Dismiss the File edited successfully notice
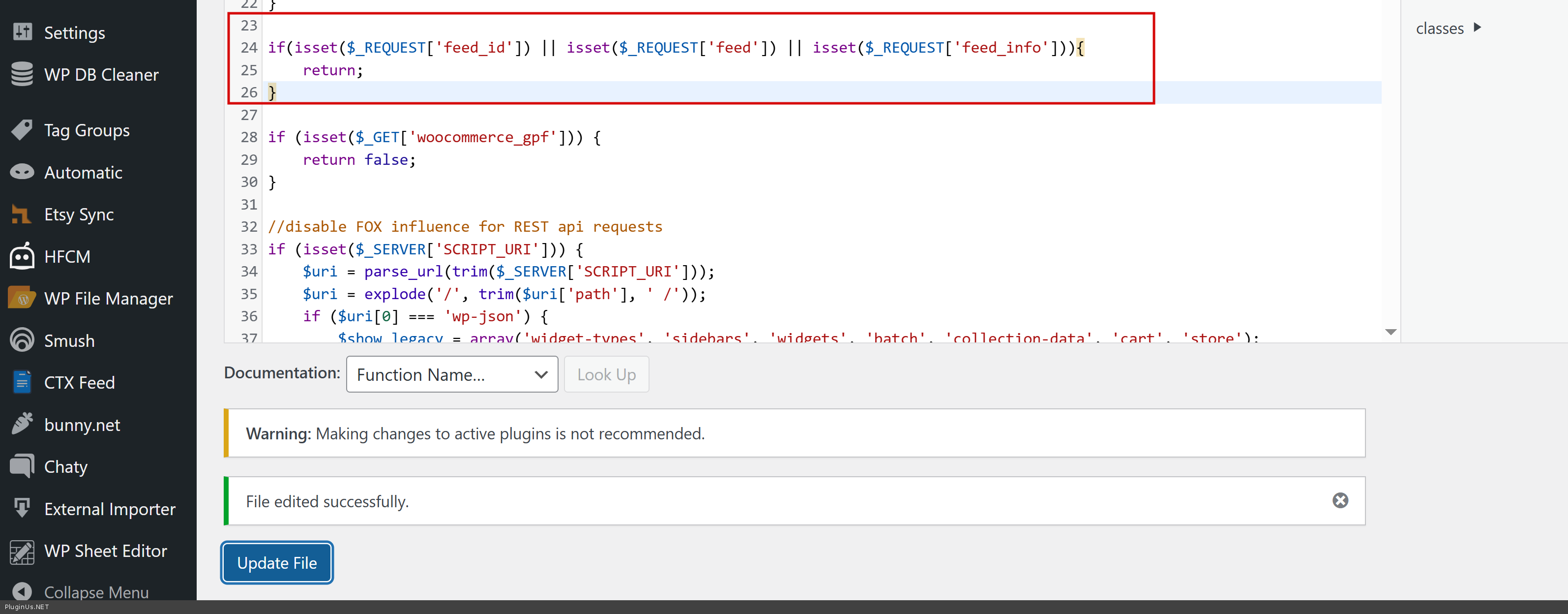The width and height of the screenshot is (1568, 614). 1340,501
